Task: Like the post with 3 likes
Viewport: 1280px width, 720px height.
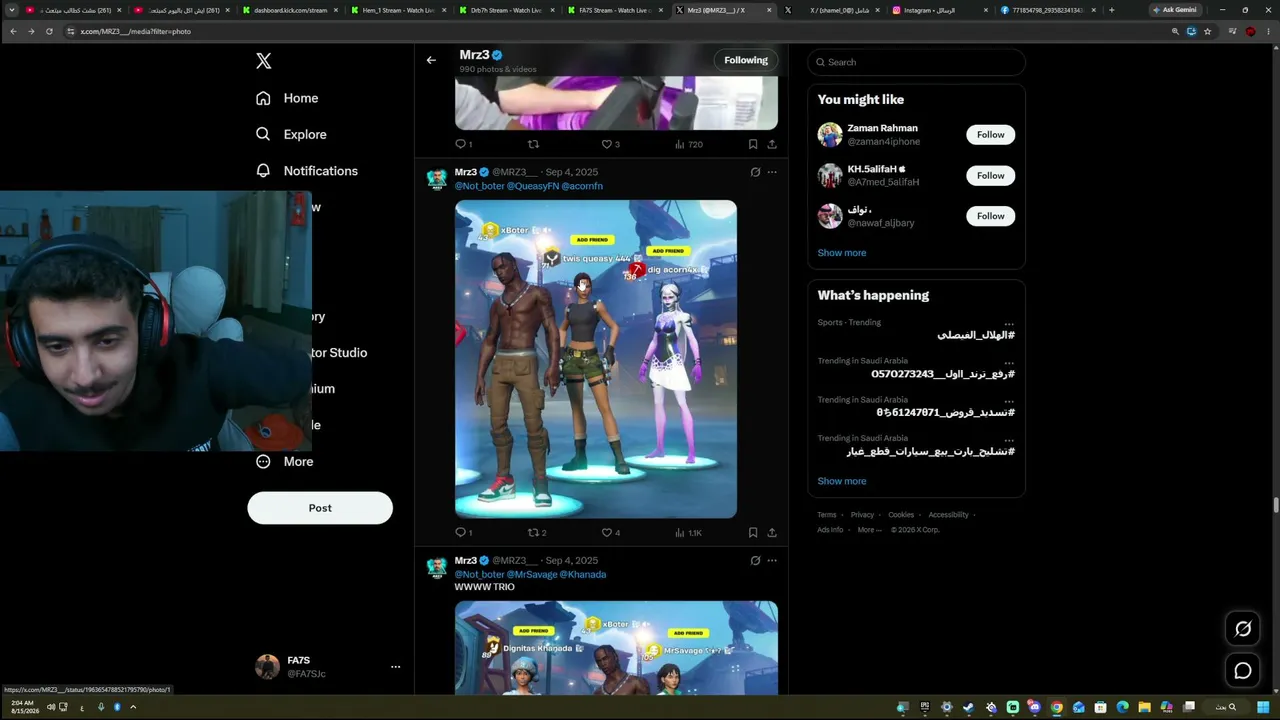Action: 611,144
